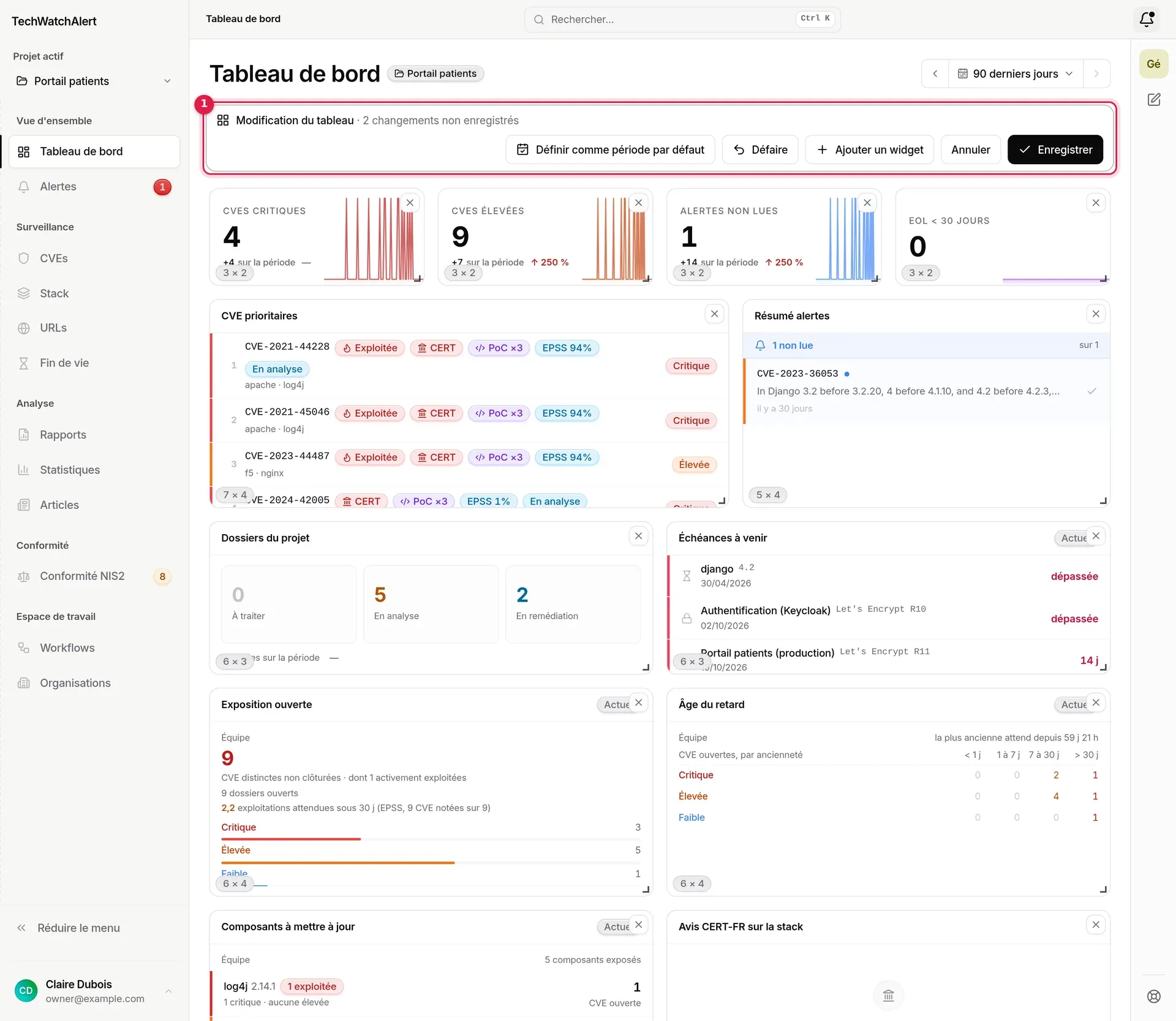Open Alertes in the sidebar

click(x=94, y=187)
